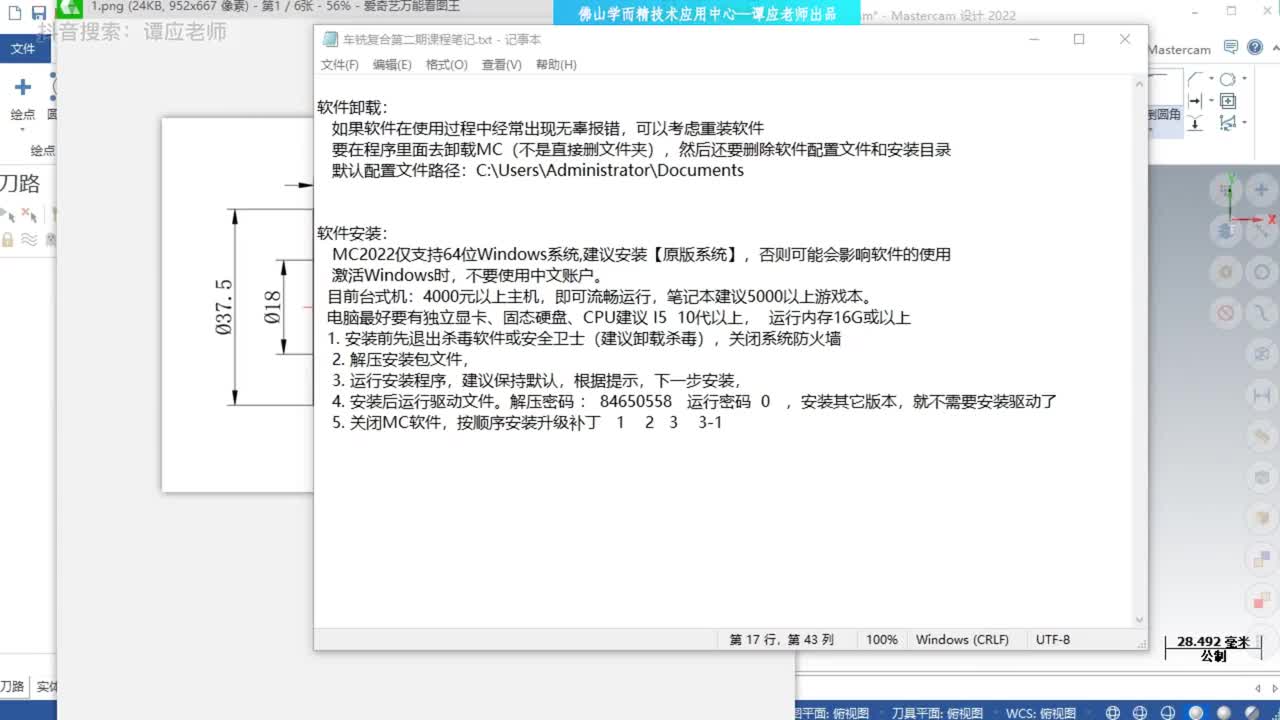Click second wireframe globe icon in status bar
Image resolution: width=1280 pixels, height=720 pixels.
[x=1140, y=713]
